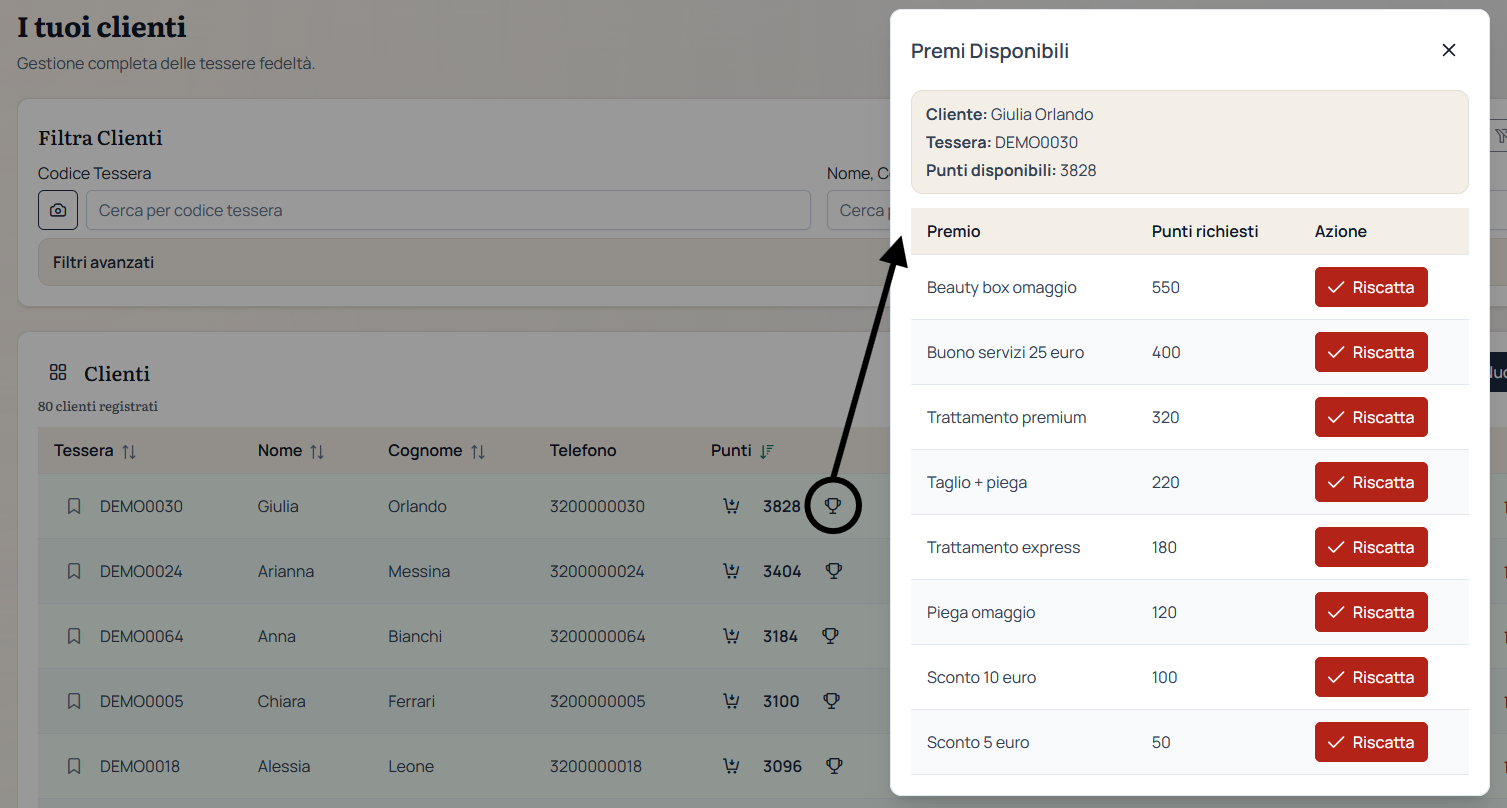The image size is (1507, 808).
Task: Redeem Trattamento express reward
Action: pyautogui.click(x=1371, y=547)
